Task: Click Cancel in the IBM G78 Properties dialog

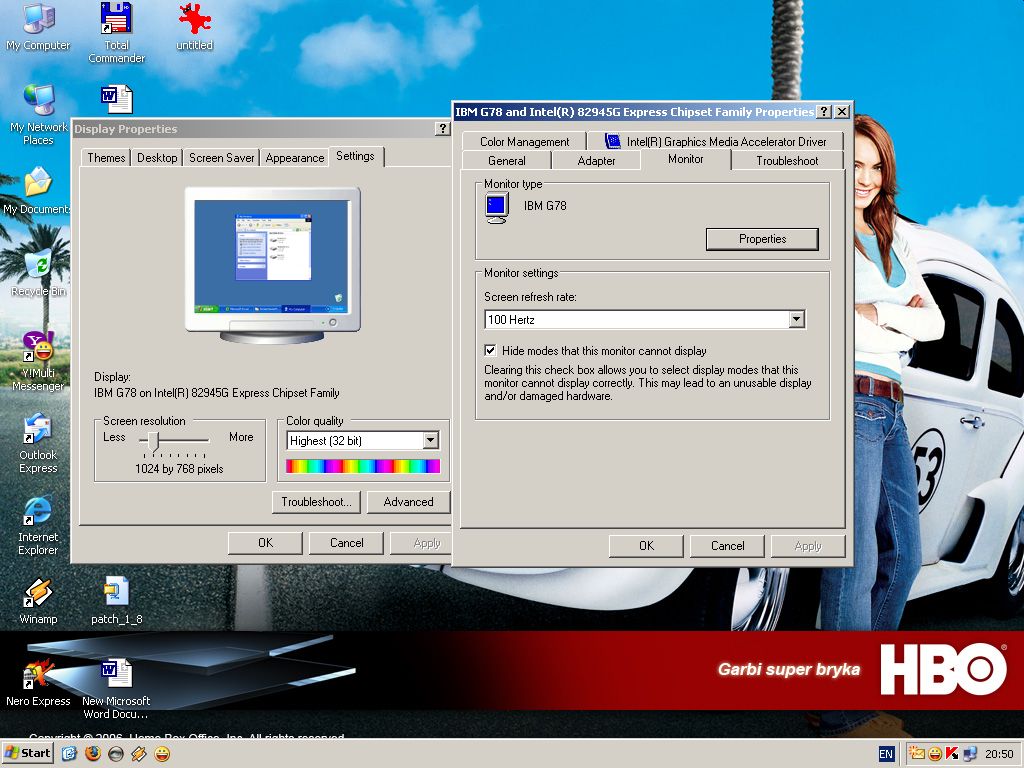Action: pos(728,546)
